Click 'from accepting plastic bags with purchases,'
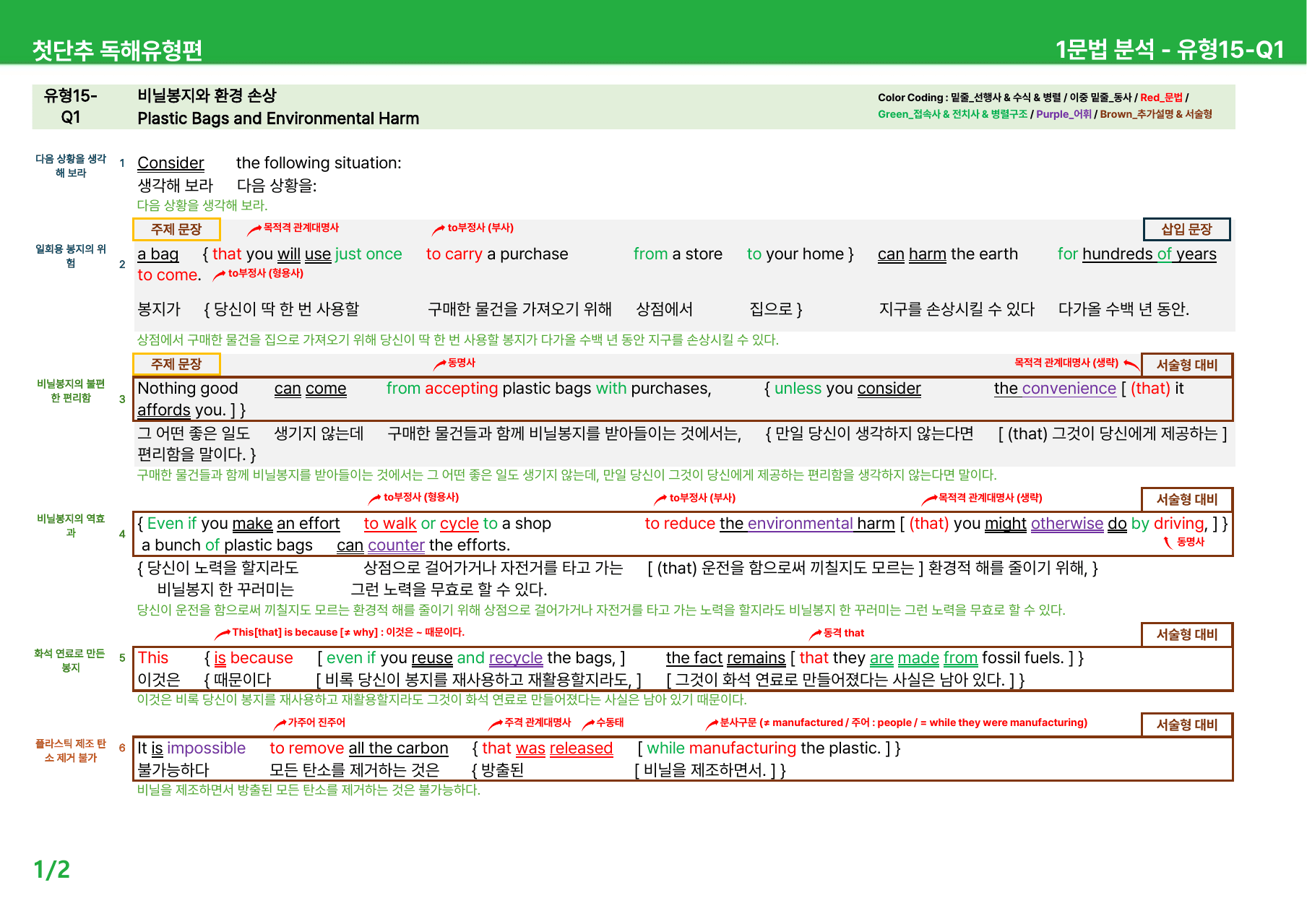 (549, 389)
